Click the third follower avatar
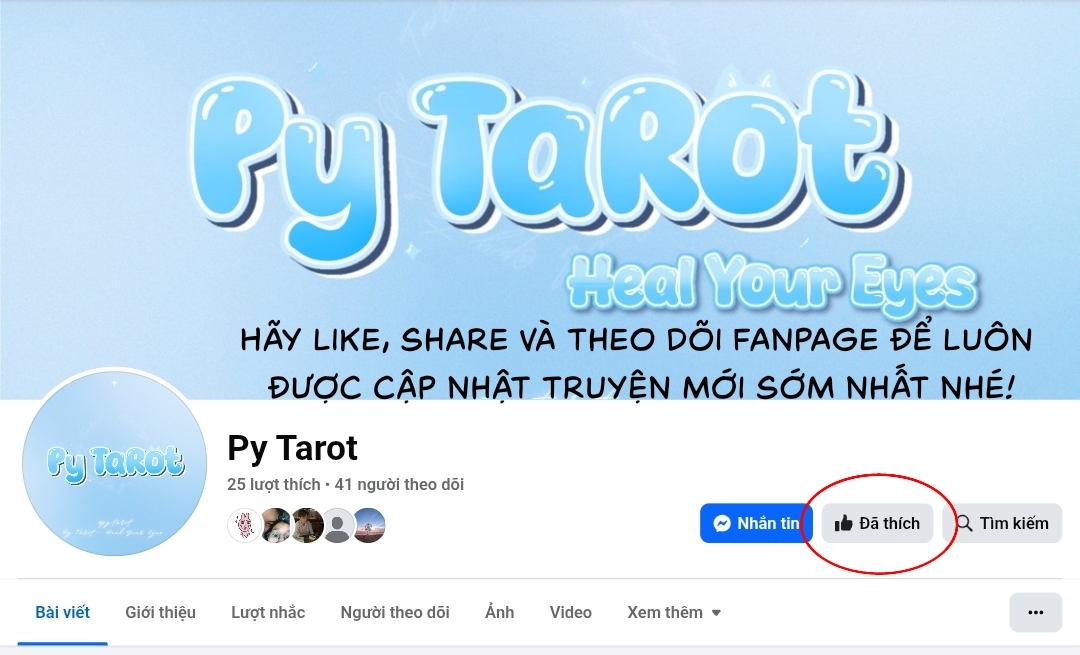This screenshot has height=655, width=1080. [x=307, y=526]
